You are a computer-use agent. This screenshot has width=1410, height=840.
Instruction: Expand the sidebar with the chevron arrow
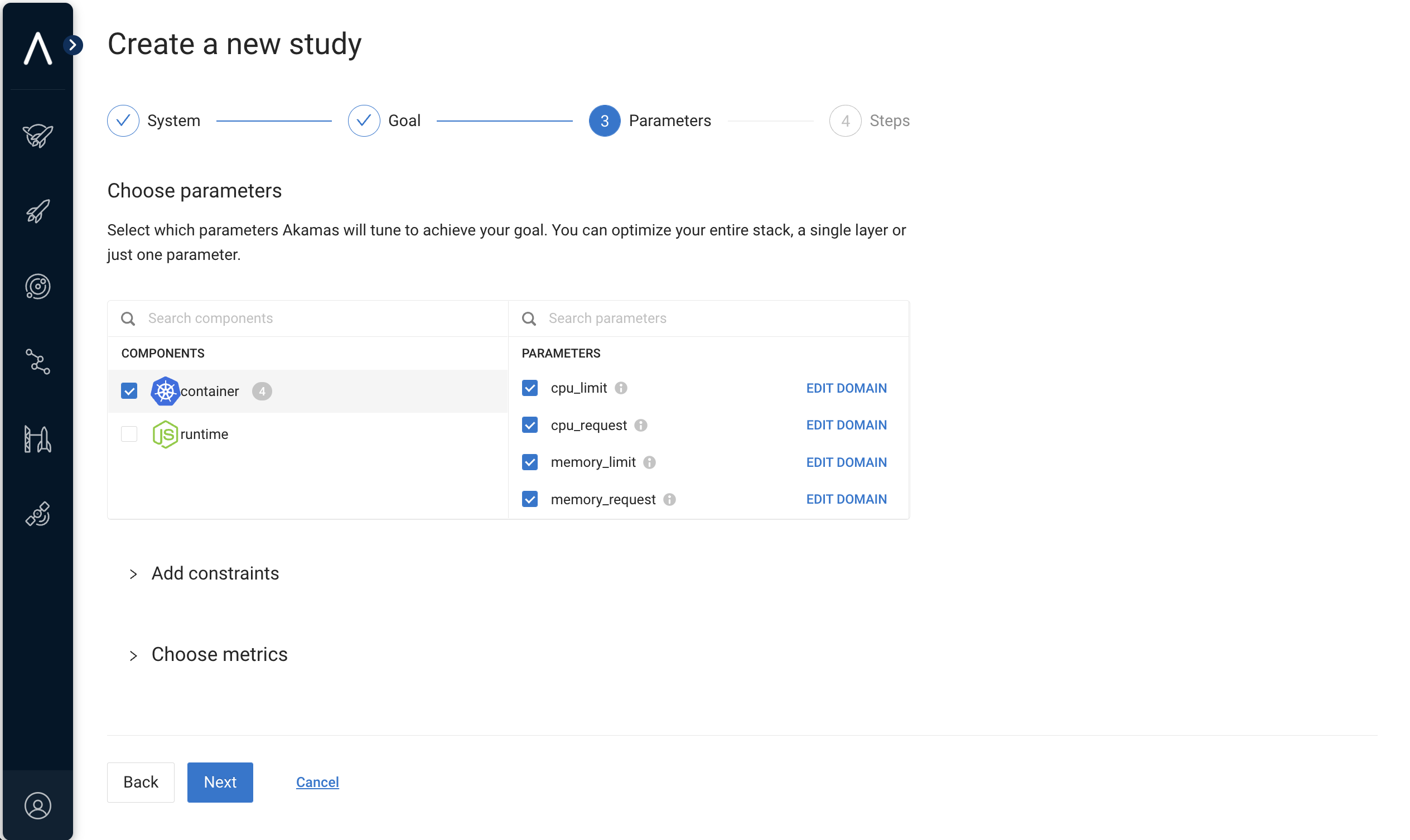(x=73, y=45)
